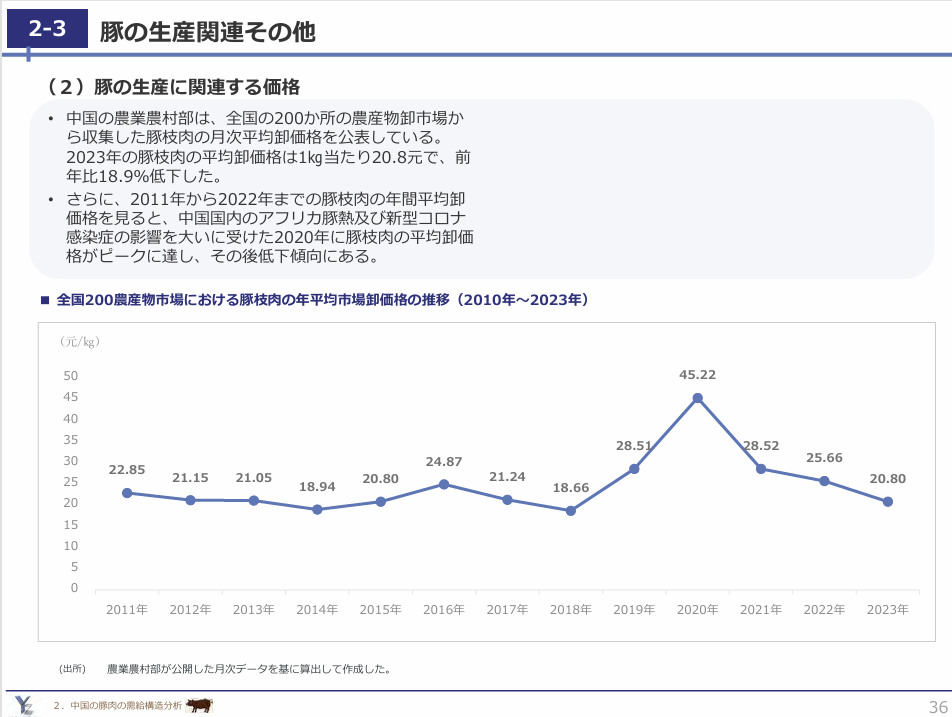Click the second bullet starting さらに、2011年から
This screenshot has width=952, height=717.
click(x=270, y=228)
